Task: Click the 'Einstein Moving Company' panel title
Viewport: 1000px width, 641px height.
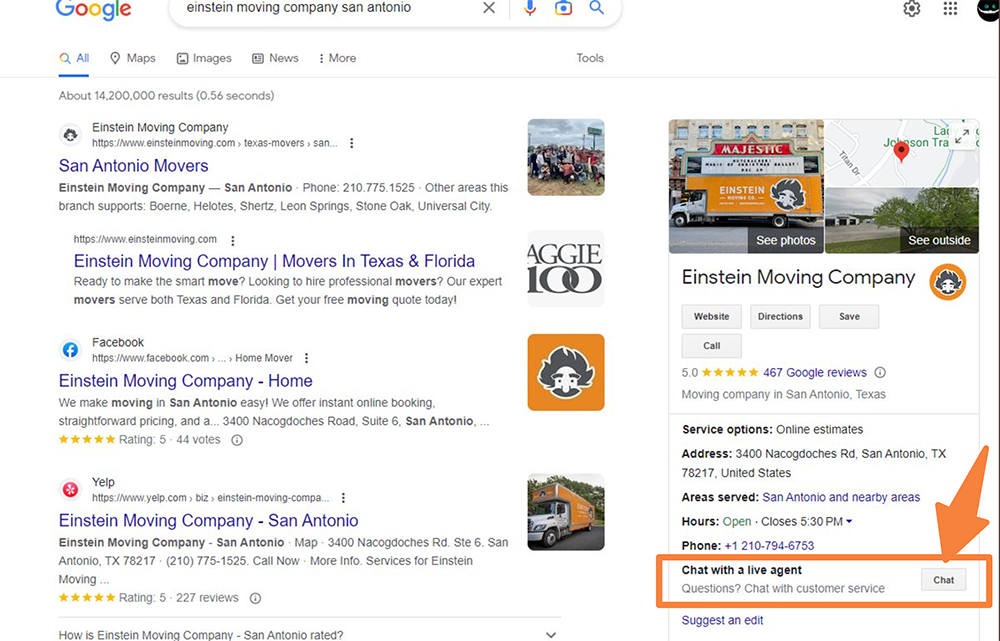Action: coord(798,277)
